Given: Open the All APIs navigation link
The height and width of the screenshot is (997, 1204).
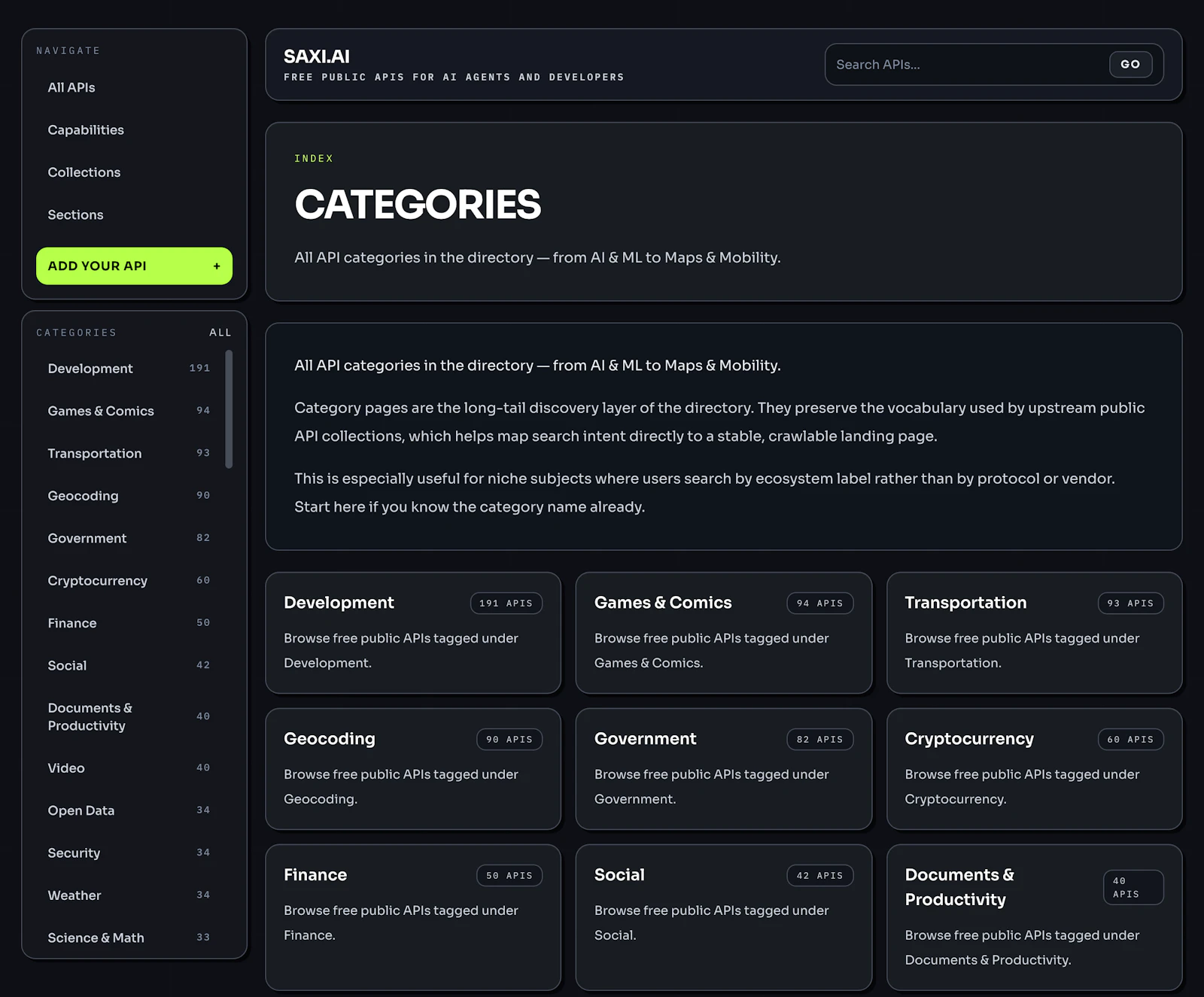Looking at the screenshot, I should (x=71, y=87).
